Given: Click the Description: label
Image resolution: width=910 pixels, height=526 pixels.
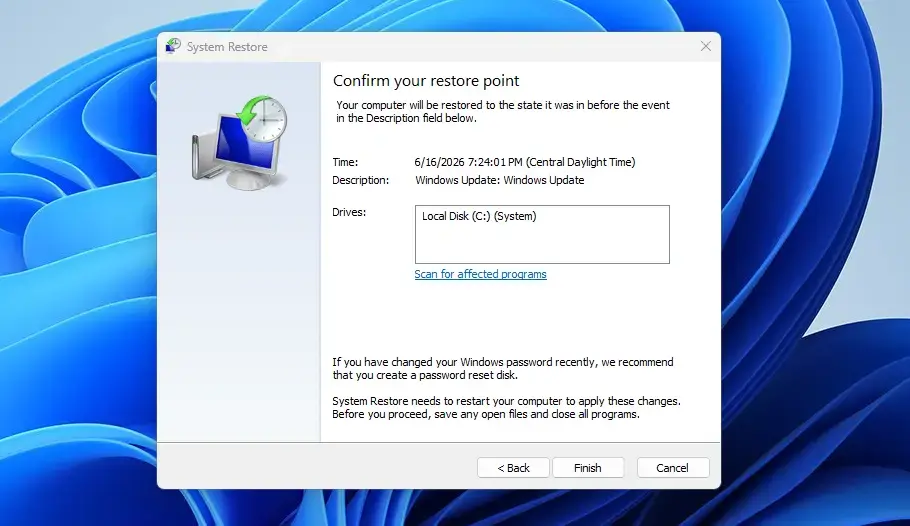Looking at the screenshot, I should click(x=360, y=181).
